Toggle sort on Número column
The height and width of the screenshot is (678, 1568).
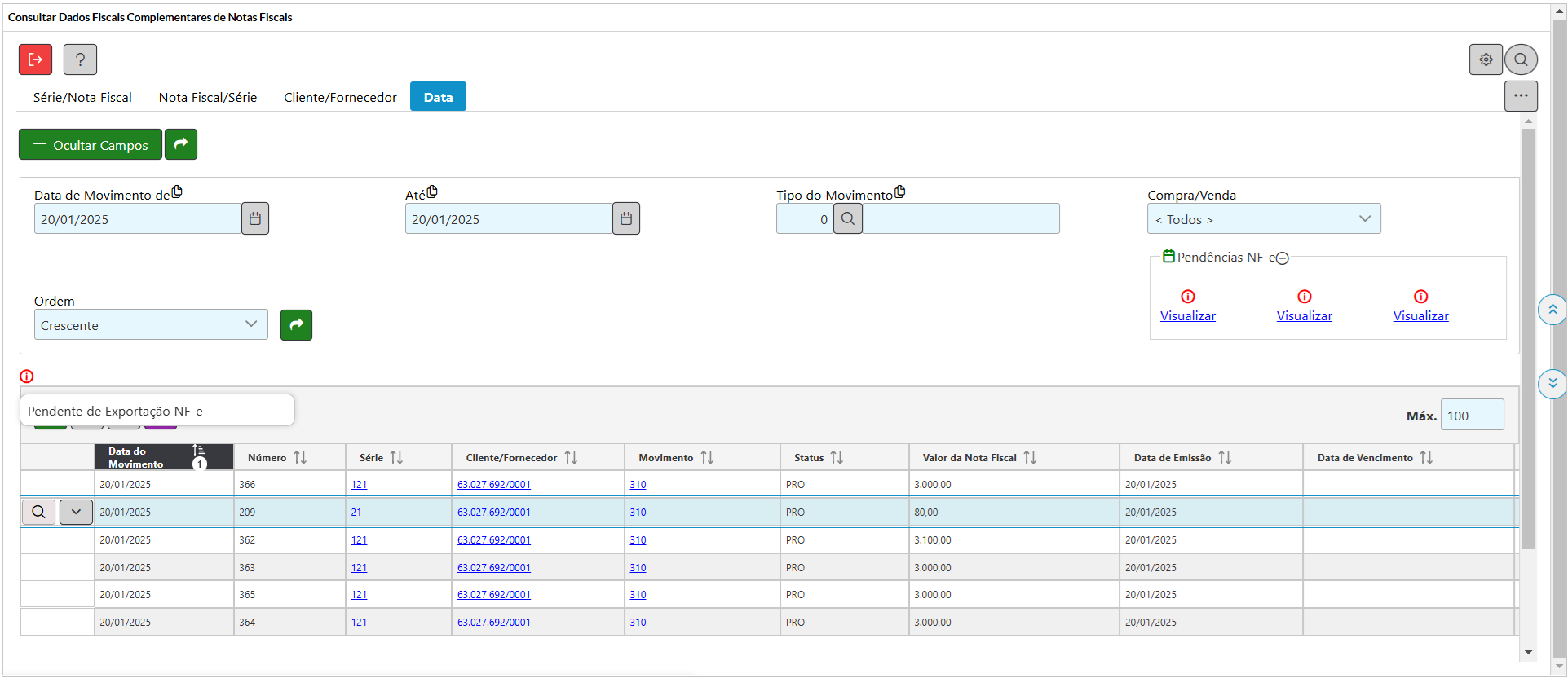pos(300,458)
